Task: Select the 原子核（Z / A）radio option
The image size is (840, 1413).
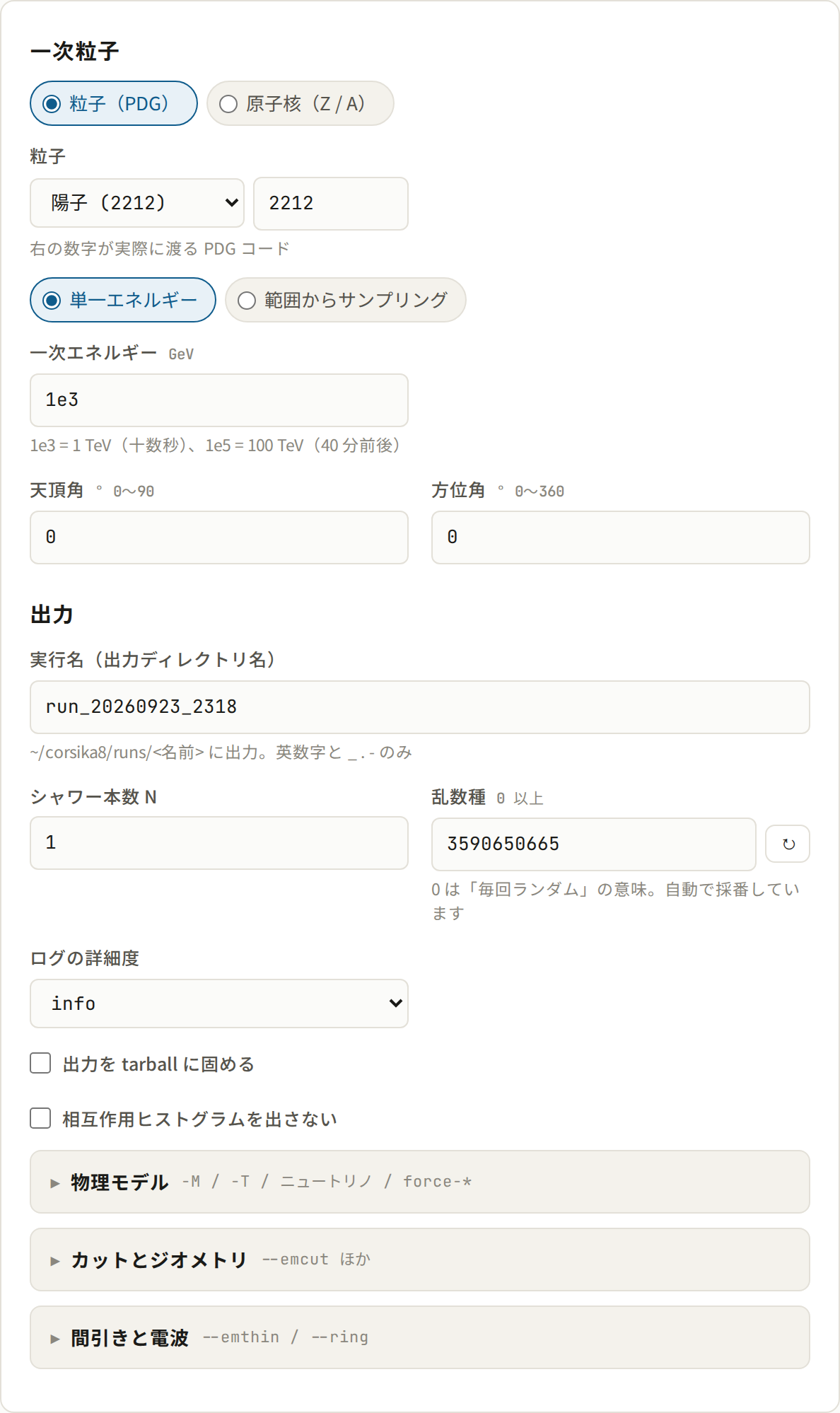Action: 300,103
